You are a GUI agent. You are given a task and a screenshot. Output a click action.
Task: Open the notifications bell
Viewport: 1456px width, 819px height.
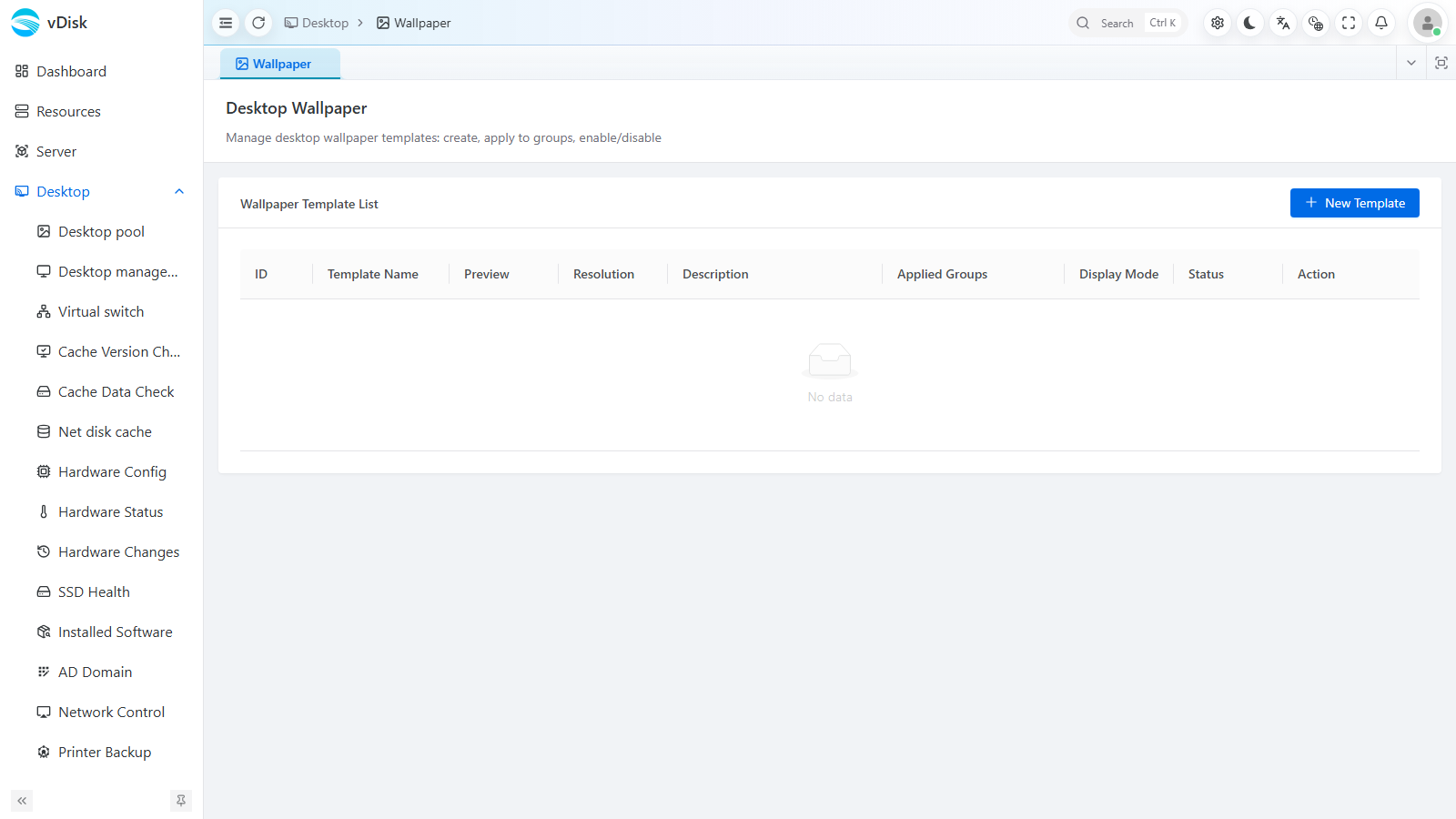click(x=1381, y=23)
